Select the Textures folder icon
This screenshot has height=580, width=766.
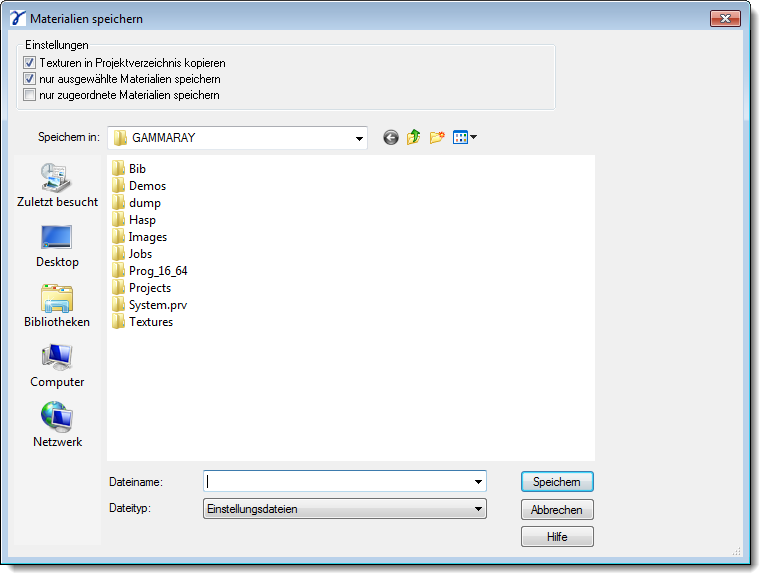[x=118, y=322]
